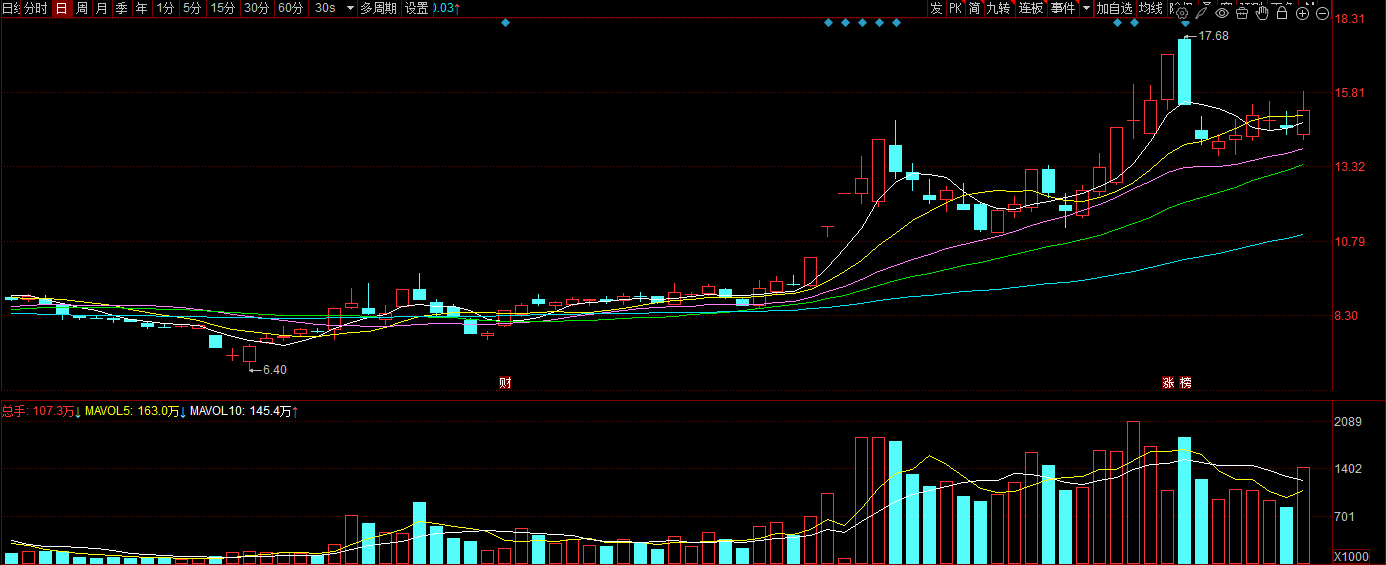Expand the 30s period dropdown
This screenshot has width=1386, height=565.
point(349,8)
